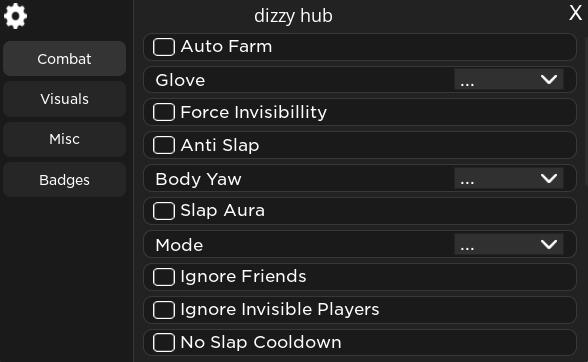Click the Slap Aura label text

(223, 211)
